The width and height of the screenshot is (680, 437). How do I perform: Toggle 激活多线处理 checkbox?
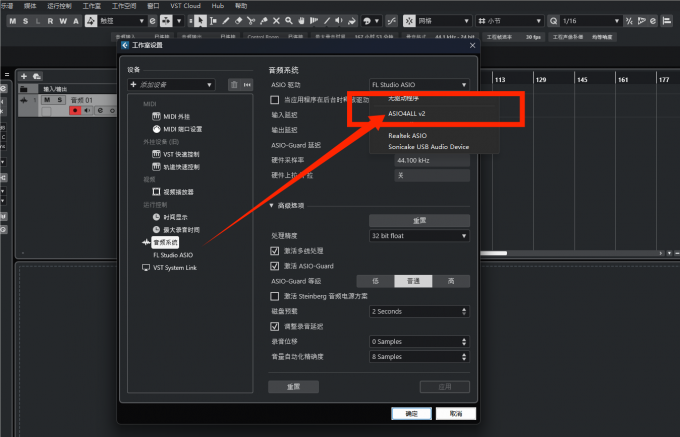click(x=275, y=251)
